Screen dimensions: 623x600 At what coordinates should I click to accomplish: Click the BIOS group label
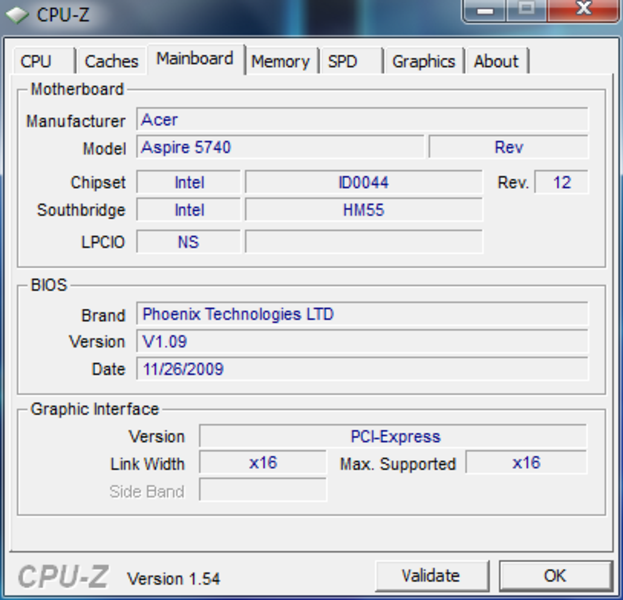[49, 285]
